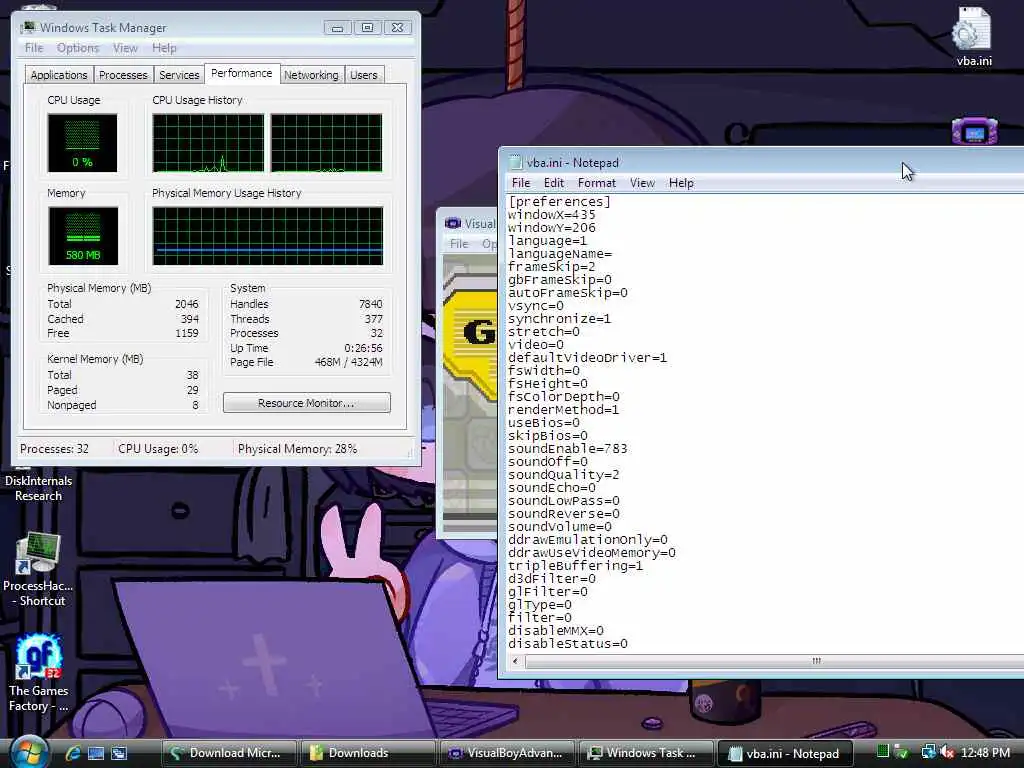Screen dimensions: 1024x768
Task: Select the VisualBoyAdvance desktop icon
Action: pyautogui.click(x=974, y=131)
